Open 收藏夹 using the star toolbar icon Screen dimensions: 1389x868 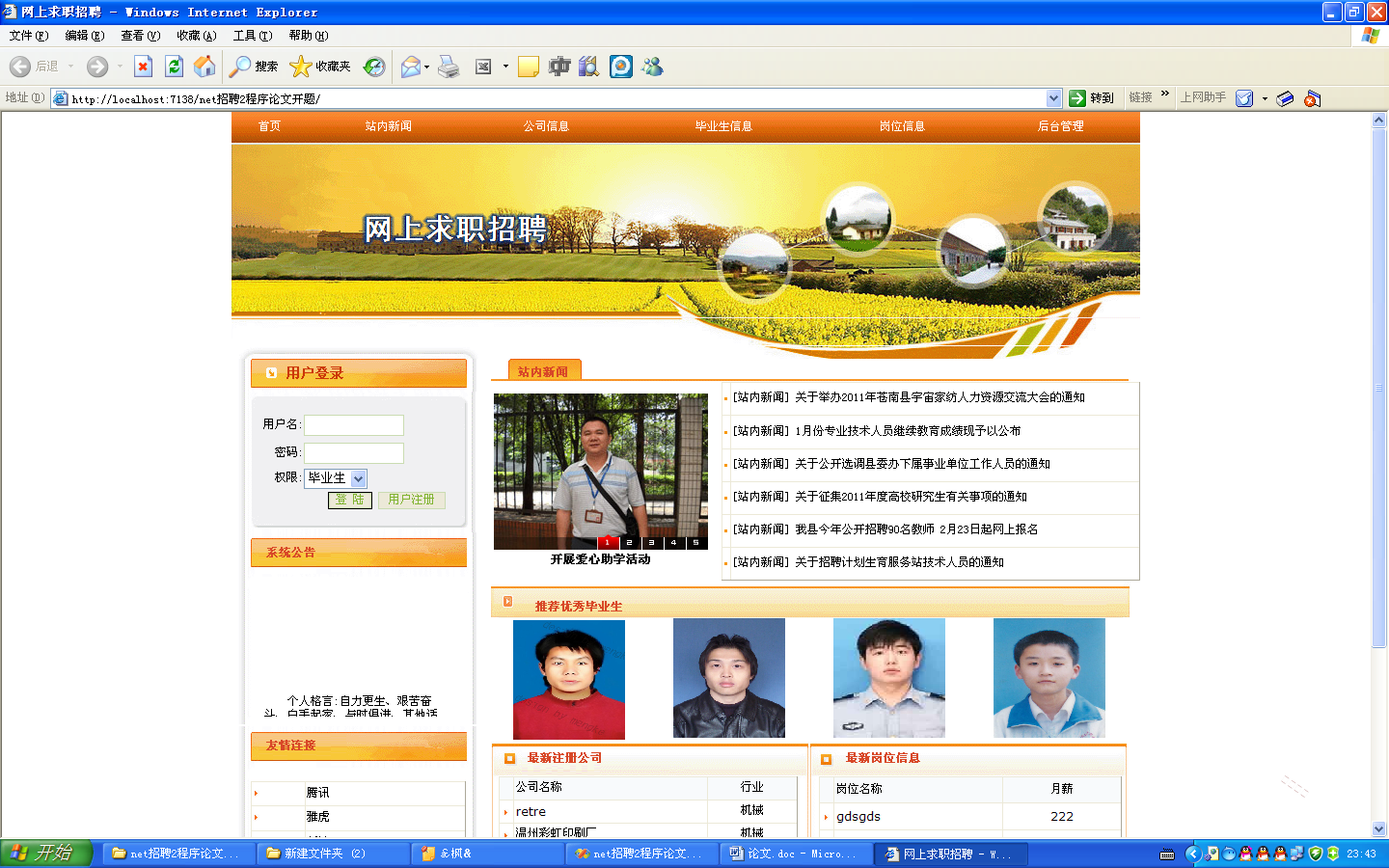(301, 66)
